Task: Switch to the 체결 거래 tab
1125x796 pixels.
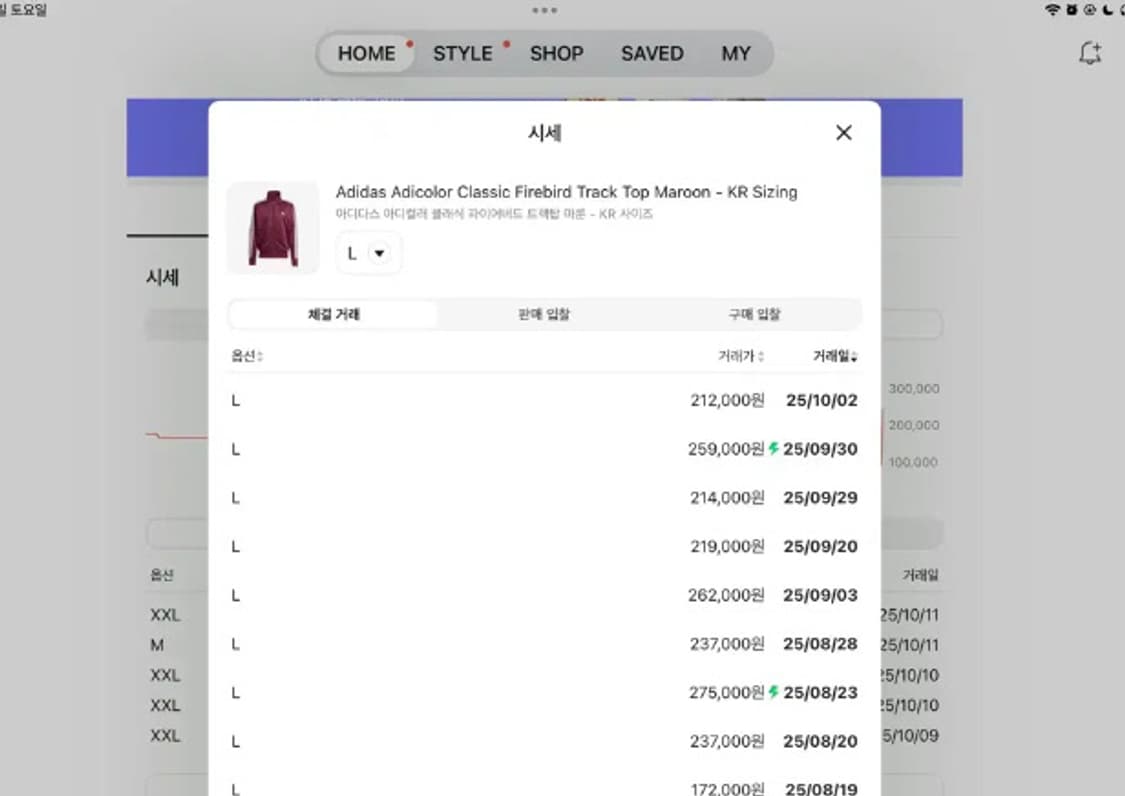Action: coord(333,314)
